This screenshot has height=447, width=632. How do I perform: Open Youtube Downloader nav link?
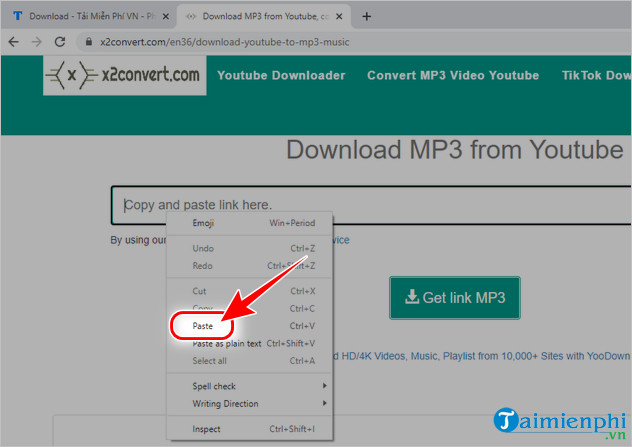click(281, 75)
